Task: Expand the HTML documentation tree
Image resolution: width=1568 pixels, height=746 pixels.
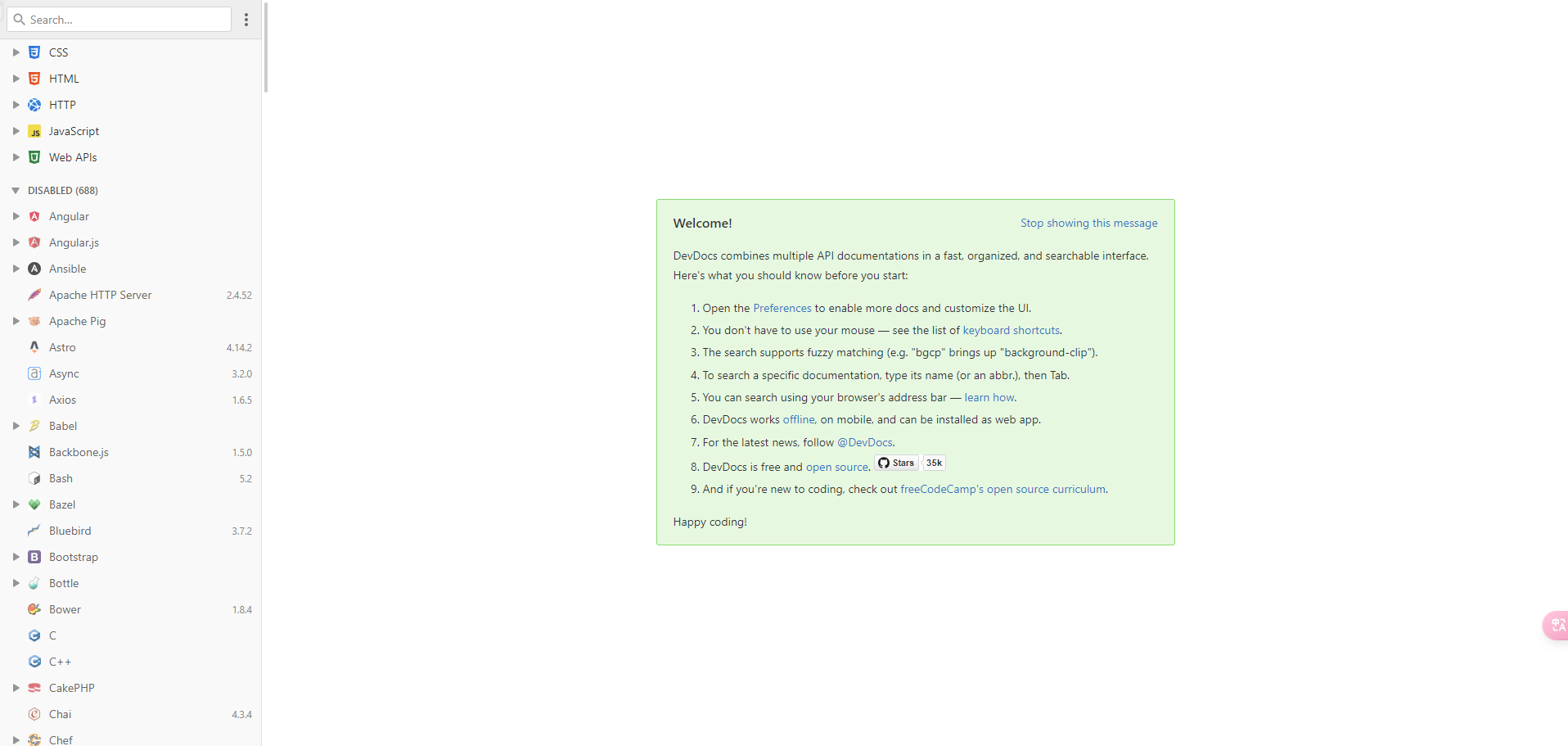Action: tap(16, 79)
